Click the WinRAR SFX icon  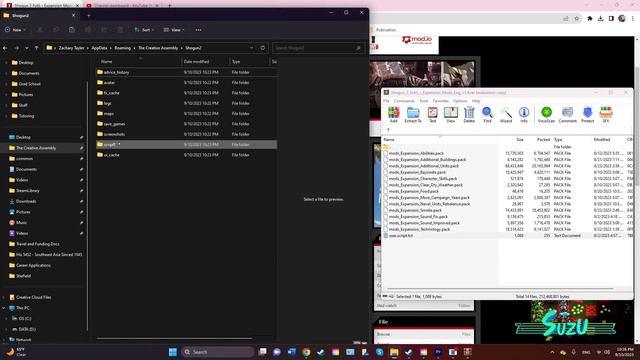(x=606, y=114)
